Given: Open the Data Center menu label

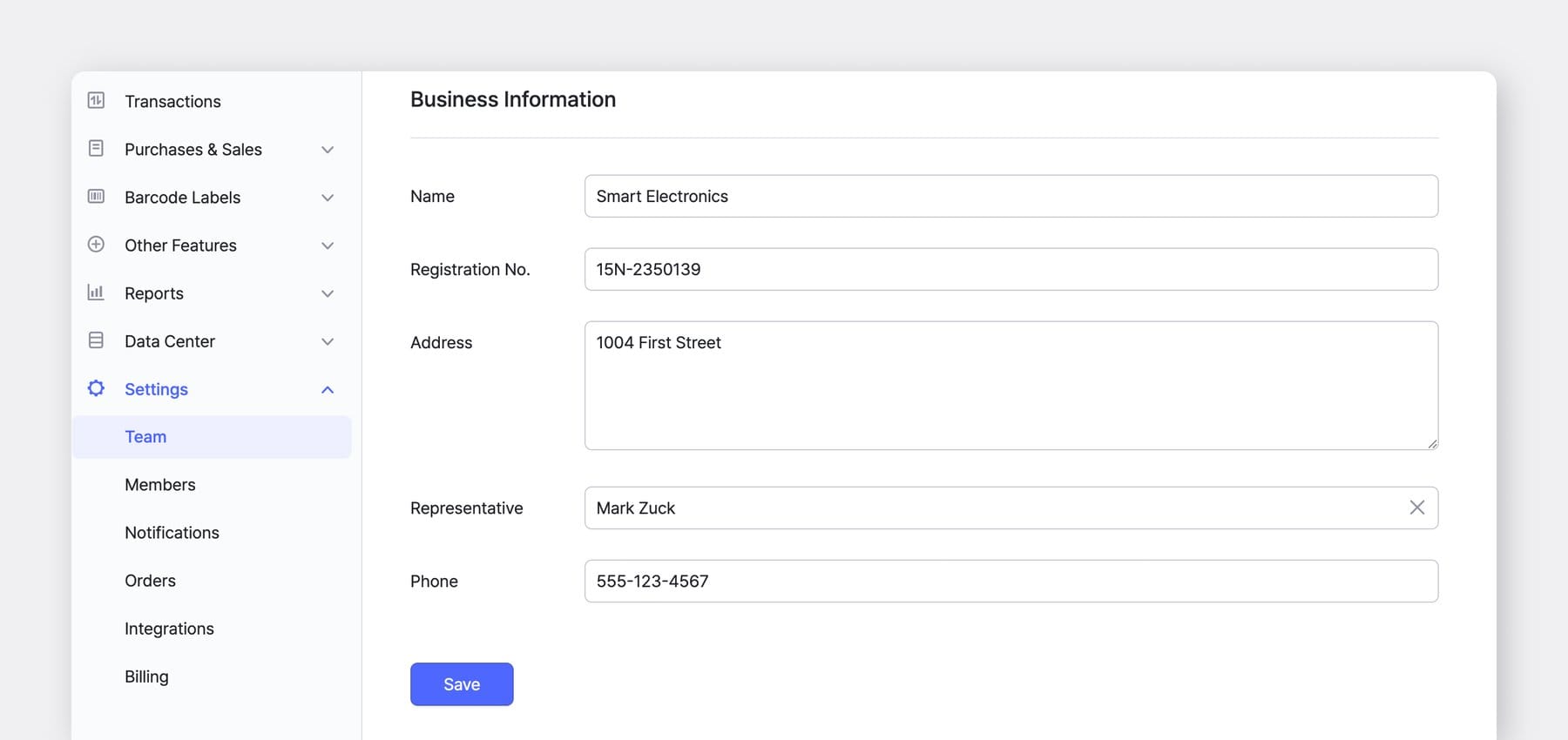Looking at the screenshot, I should 170,341.
